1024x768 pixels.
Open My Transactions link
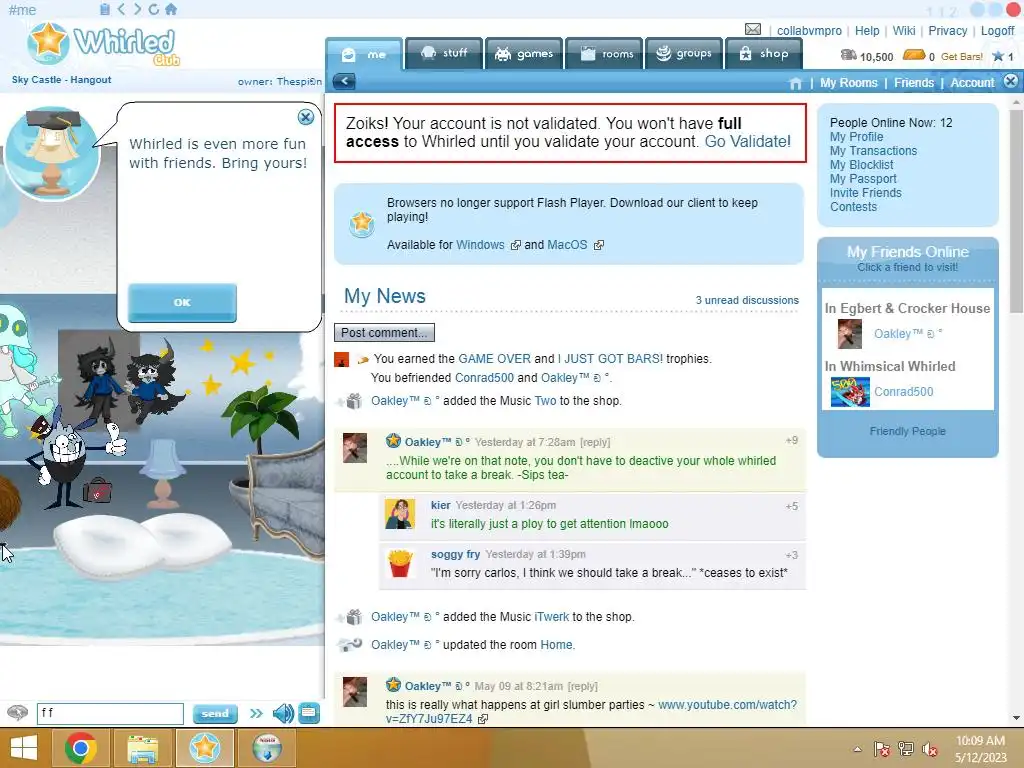point(873,151)
